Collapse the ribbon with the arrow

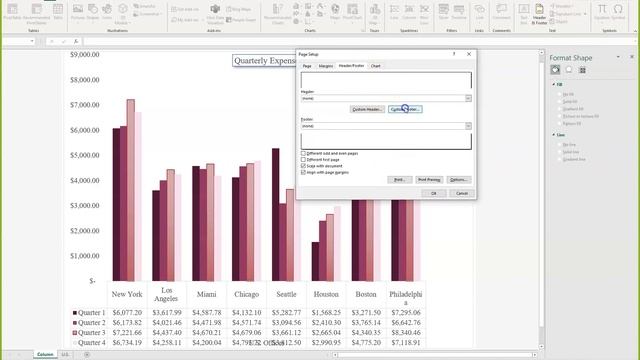click(635, 31)
